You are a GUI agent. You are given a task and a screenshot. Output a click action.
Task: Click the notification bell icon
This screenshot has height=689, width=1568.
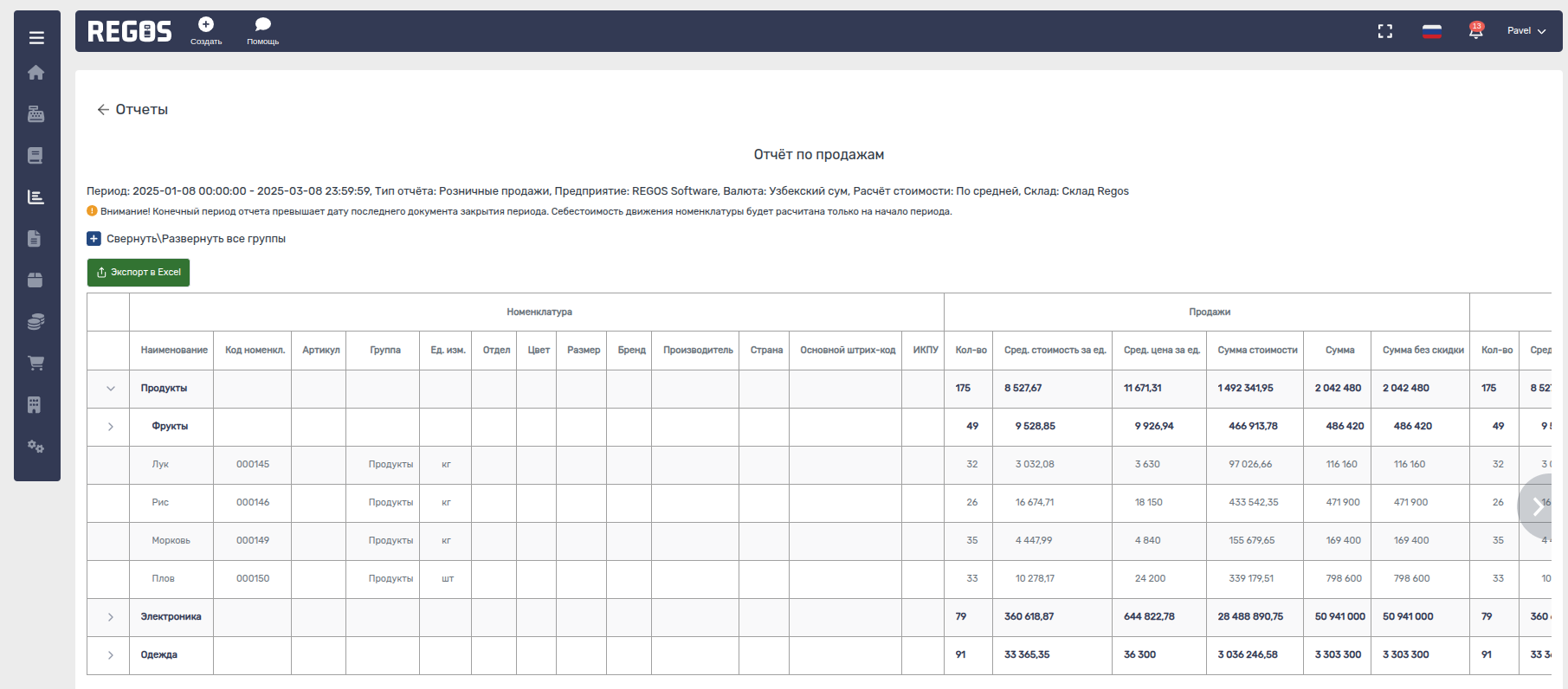[1476, 31]
